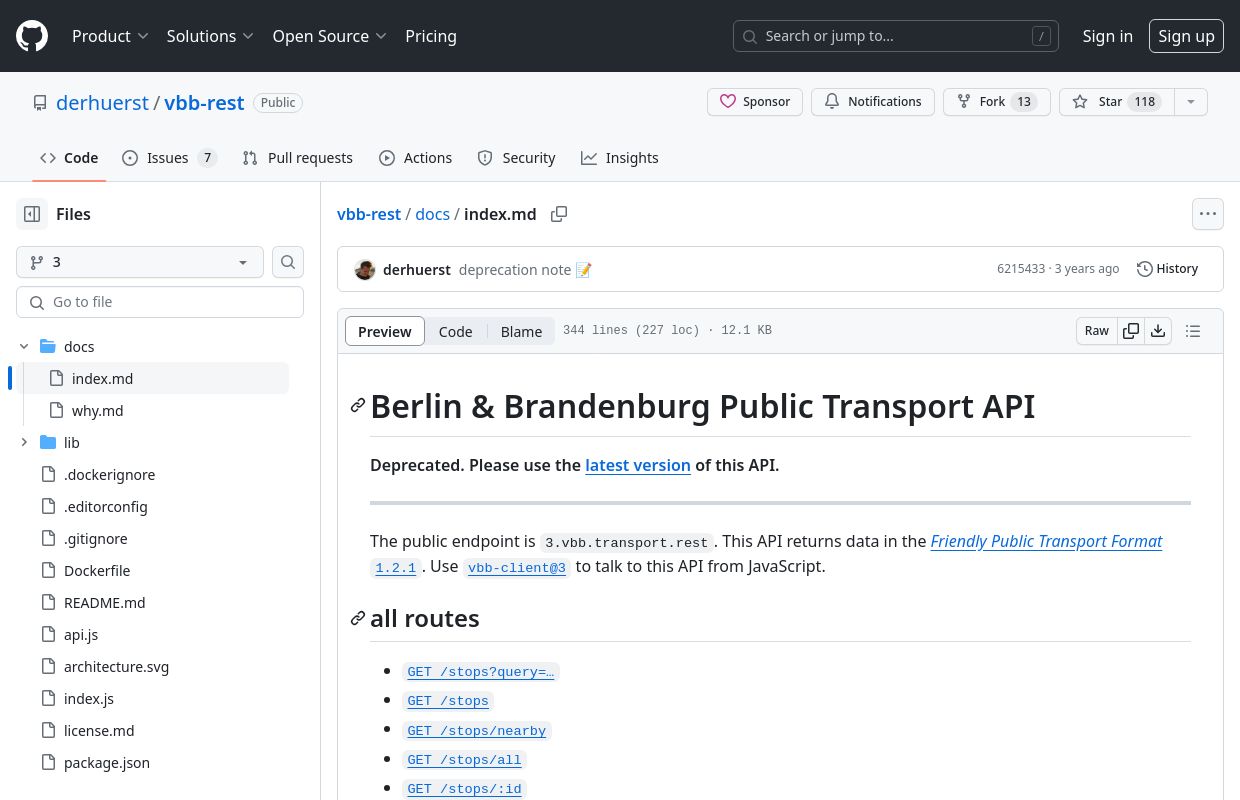This screenshot has height=800, width=1240.
Task: Open the document outline icon
Action: [1193, 331]
